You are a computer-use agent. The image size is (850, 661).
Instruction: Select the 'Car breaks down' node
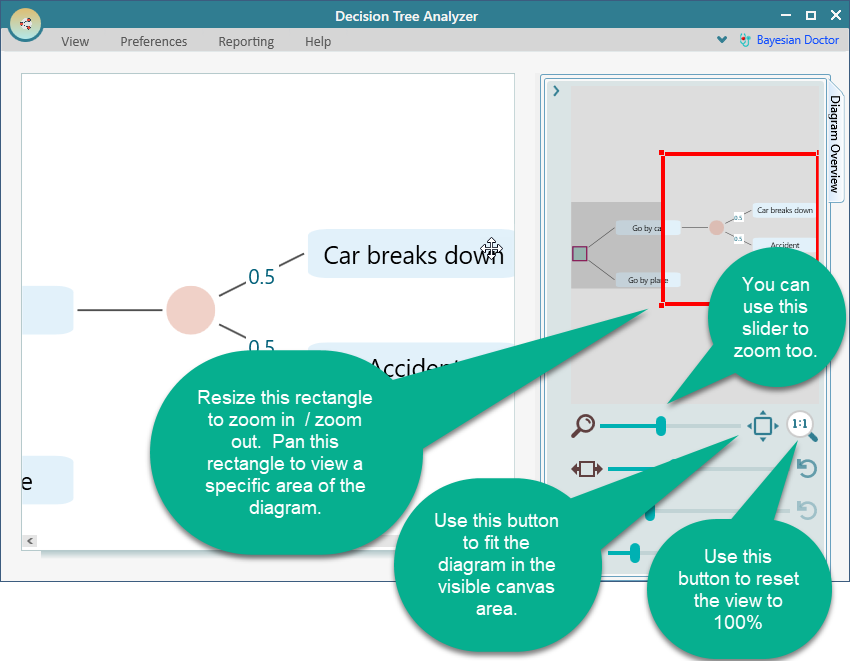tap(410, 255)
